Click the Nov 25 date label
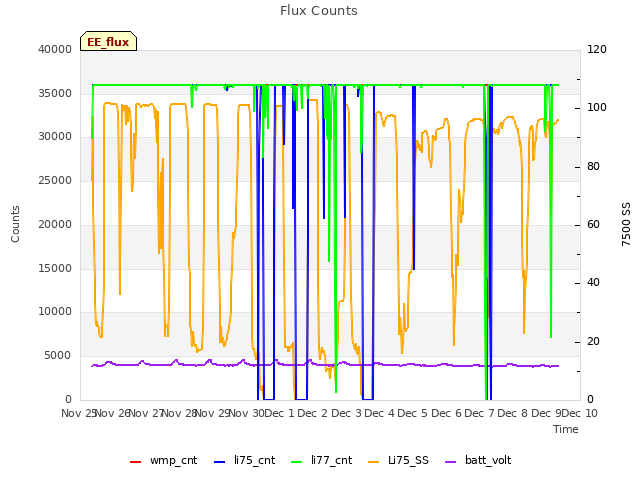The width and height of the screenshot is (640, 480). click(x=78, y=413)
